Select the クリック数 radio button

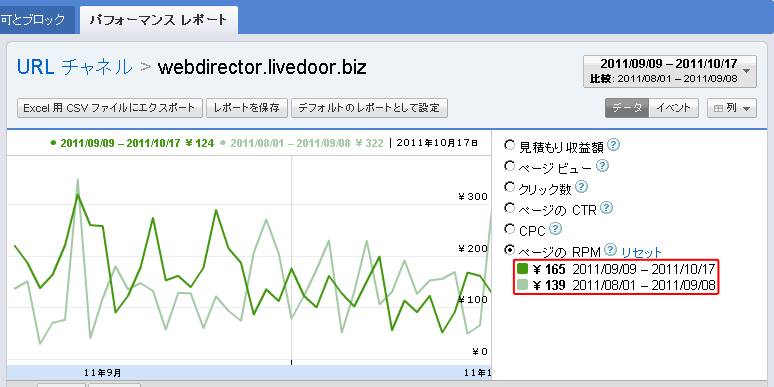tap(509, 187)
